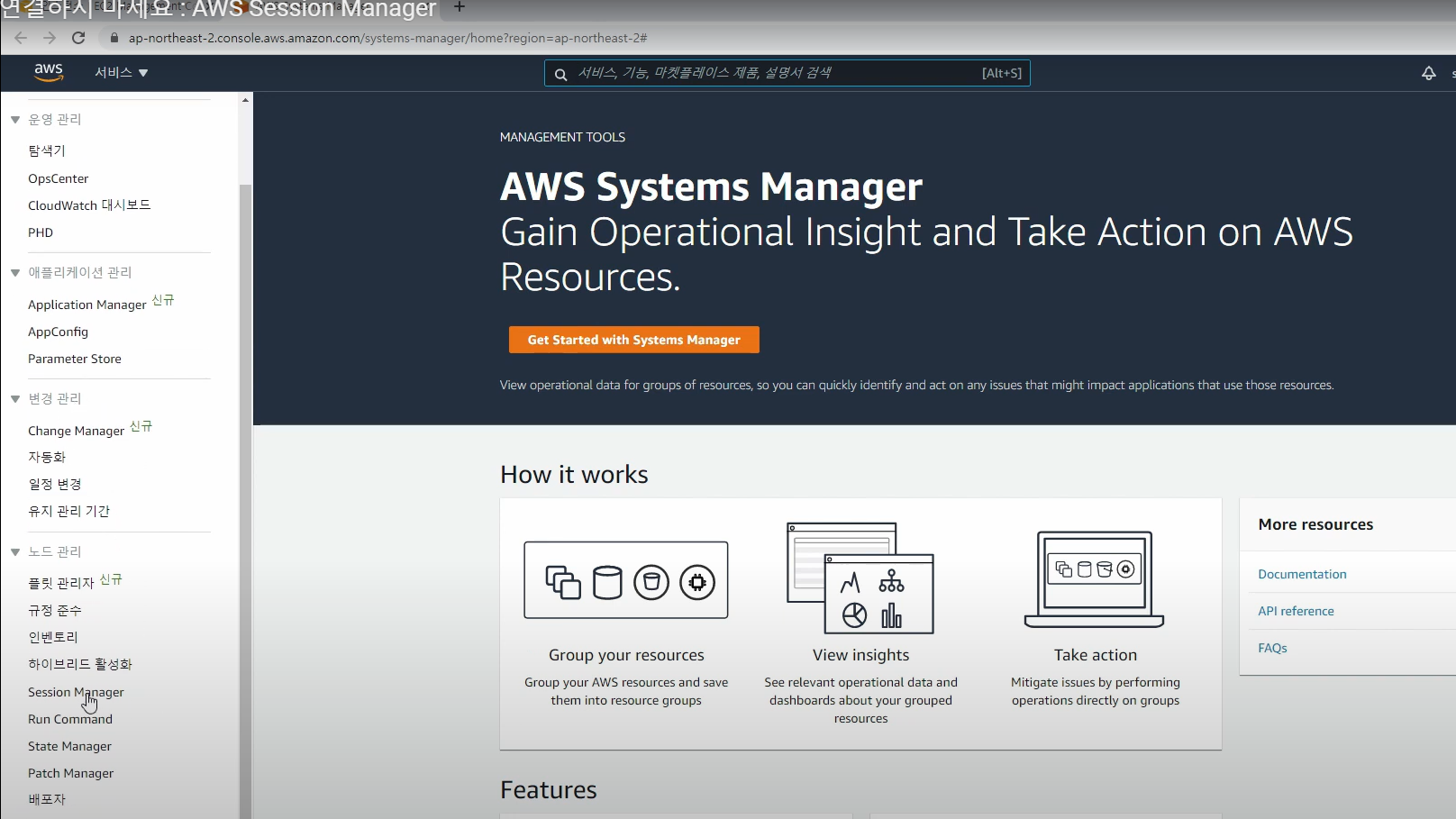Click the sidebar scroll up arrow
Screen dimensions: 1456x819
tap(245, 100)
